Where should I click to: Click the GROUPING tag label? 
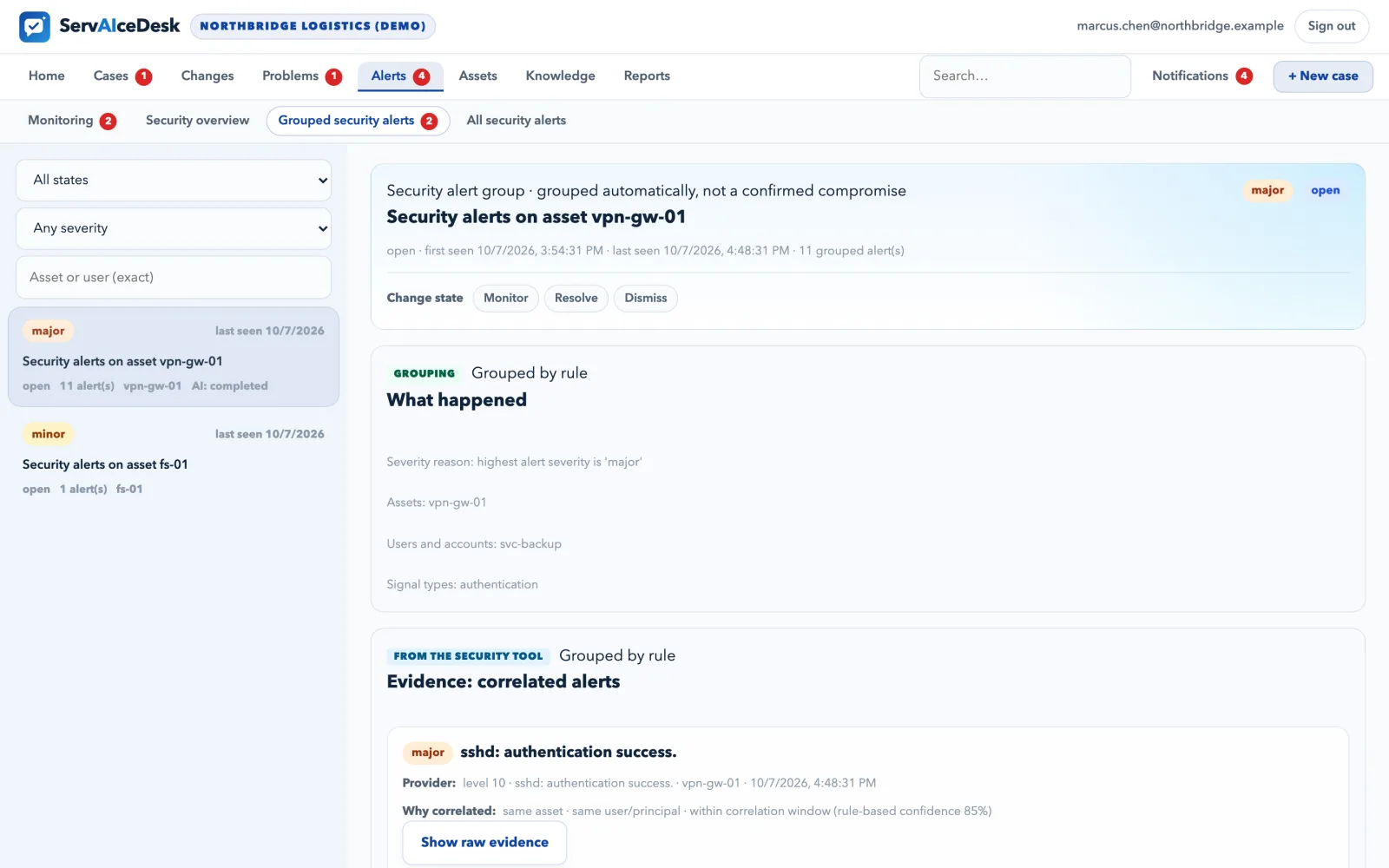click(424, 373)
